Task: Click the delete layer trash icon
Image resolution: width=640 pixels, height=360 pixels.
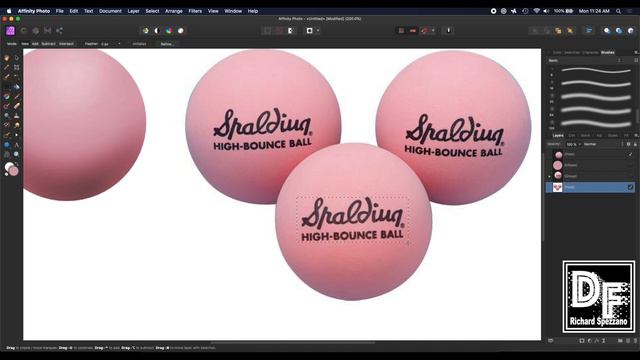Action: point(635,340)
